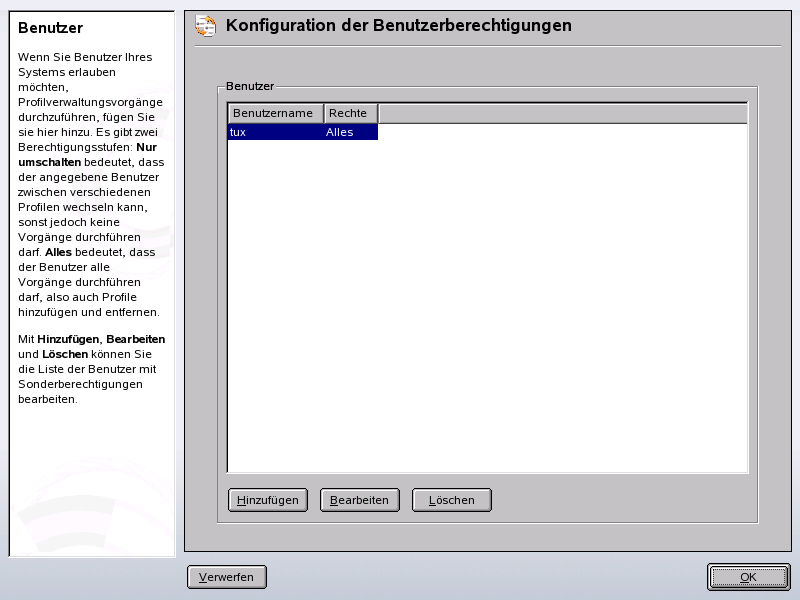This screenshot has width=800, height=600.
Task: Click the Benutzer group frame label
Action: [x=248, y=85]
